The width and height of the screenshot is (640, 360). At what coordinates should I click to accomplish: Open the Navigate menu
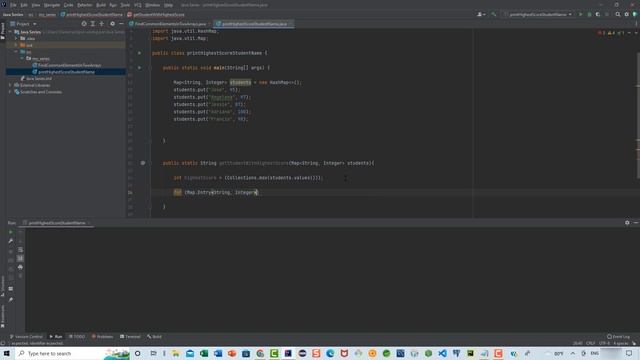[x=52, y=5]
